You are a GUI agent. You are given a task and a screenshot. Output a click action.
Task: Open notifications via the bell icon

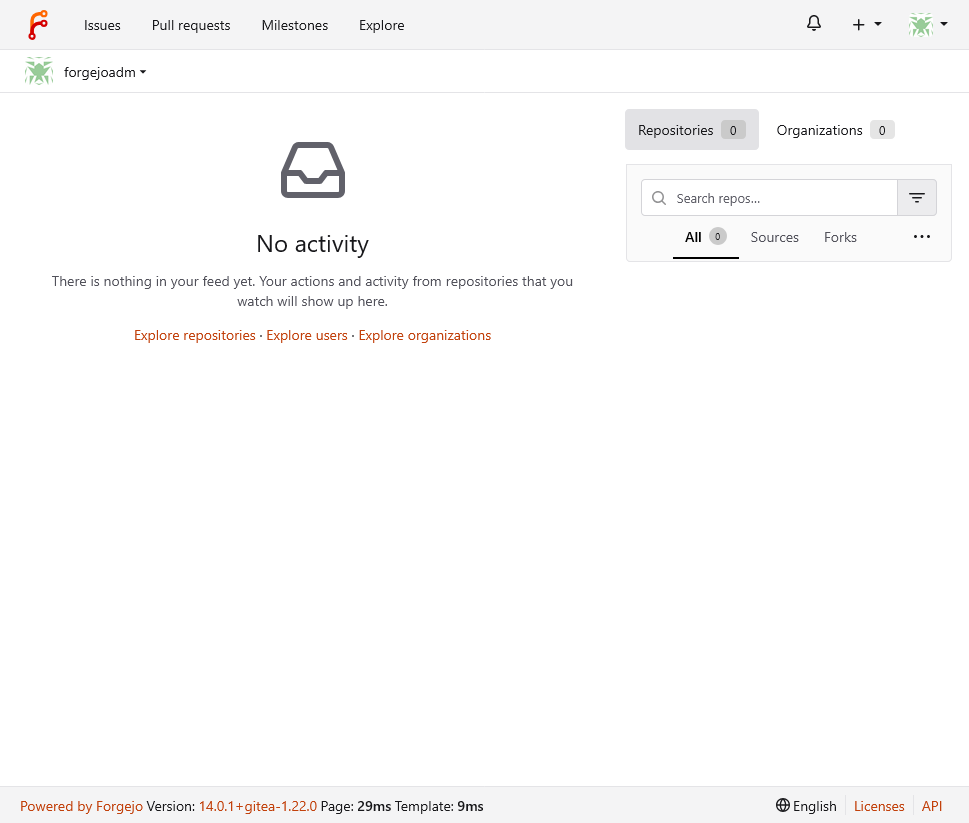click(x=813, y=22)
